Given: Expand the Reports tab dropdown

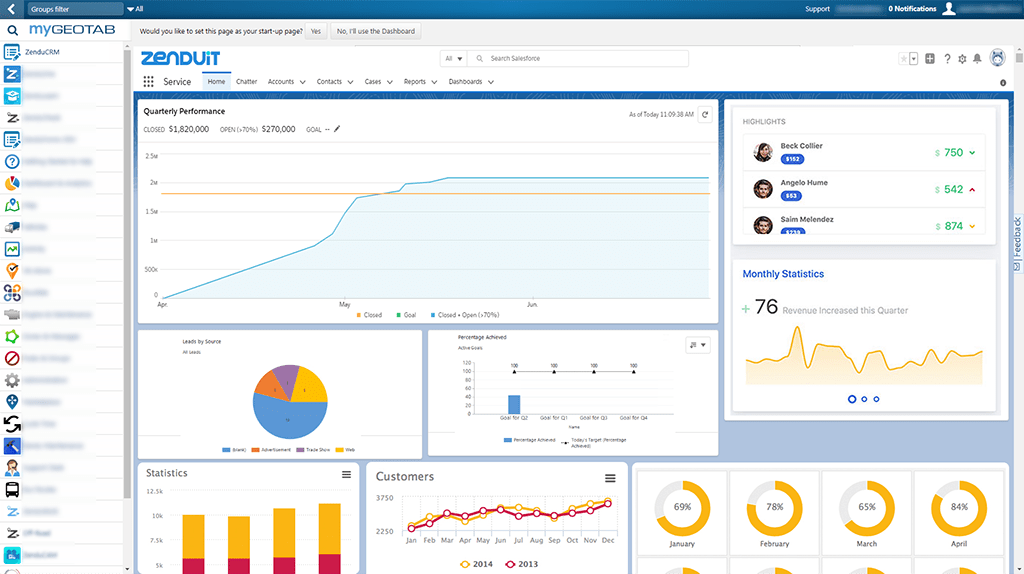Looking at the screenshot, I should point(434,82).
